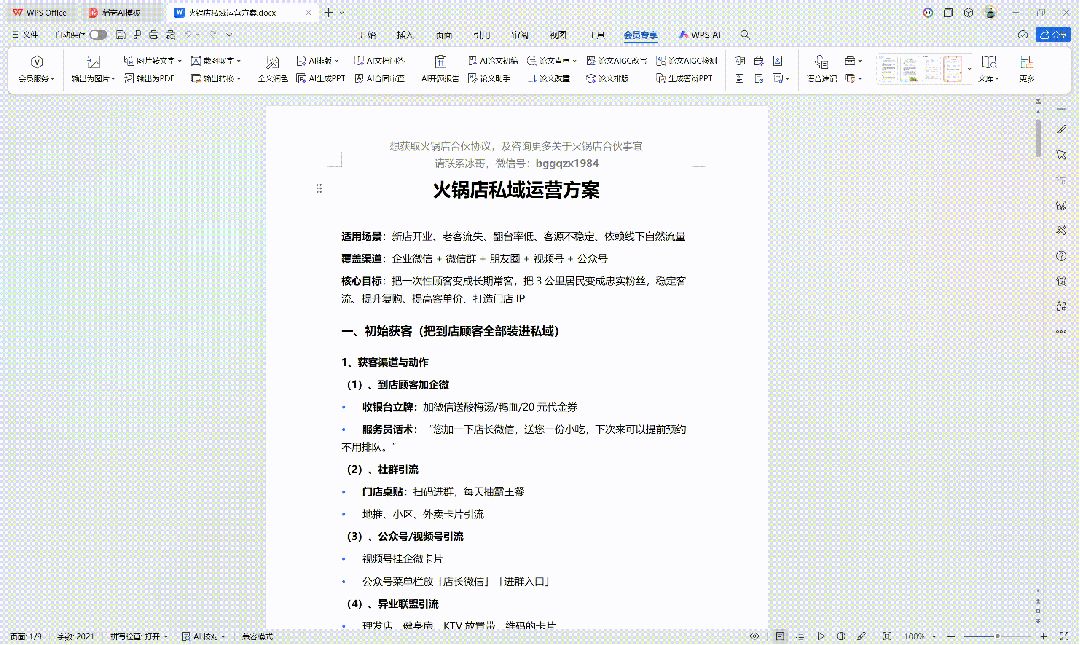1080x645 pixels.
Task: Open the AI proofreading dropdown in the status bar
Action: [203, 636]
